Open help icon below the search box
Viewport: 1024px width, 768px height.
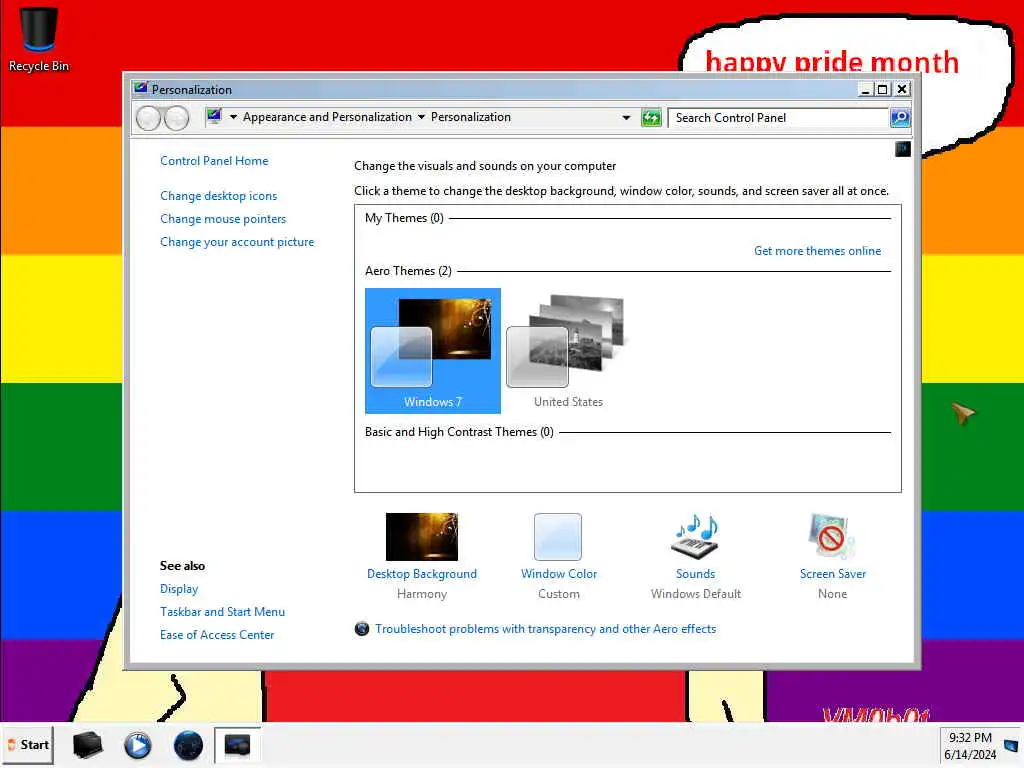click(x=903, y=150)
